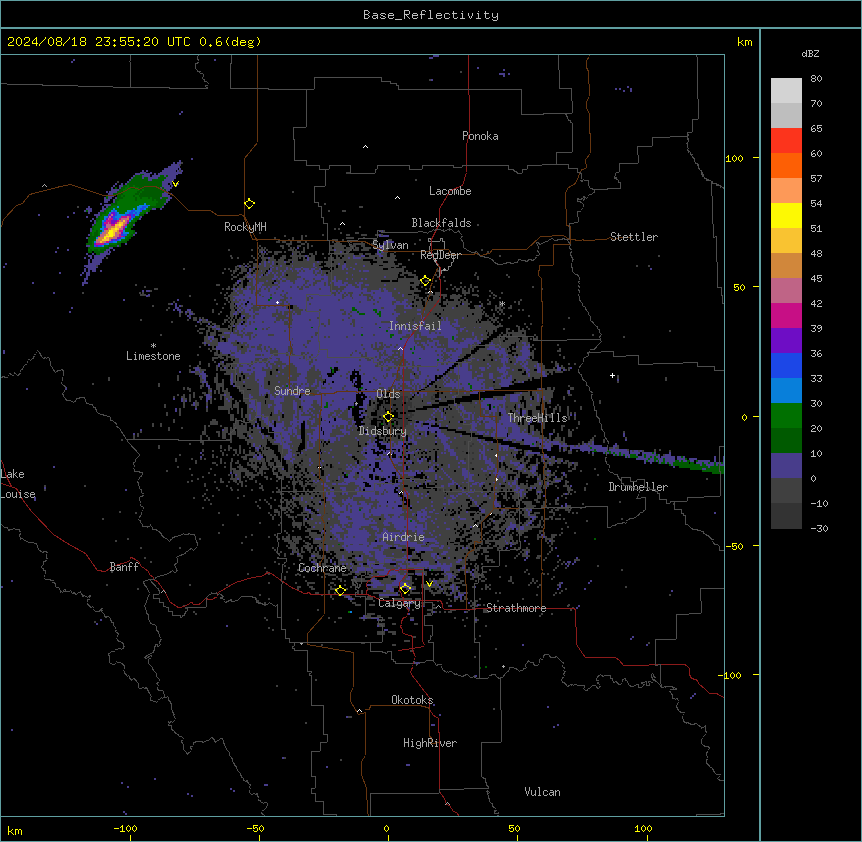Screen dimensions: 862x842
Task: Click the Lacombe city label
Action: 450,191
